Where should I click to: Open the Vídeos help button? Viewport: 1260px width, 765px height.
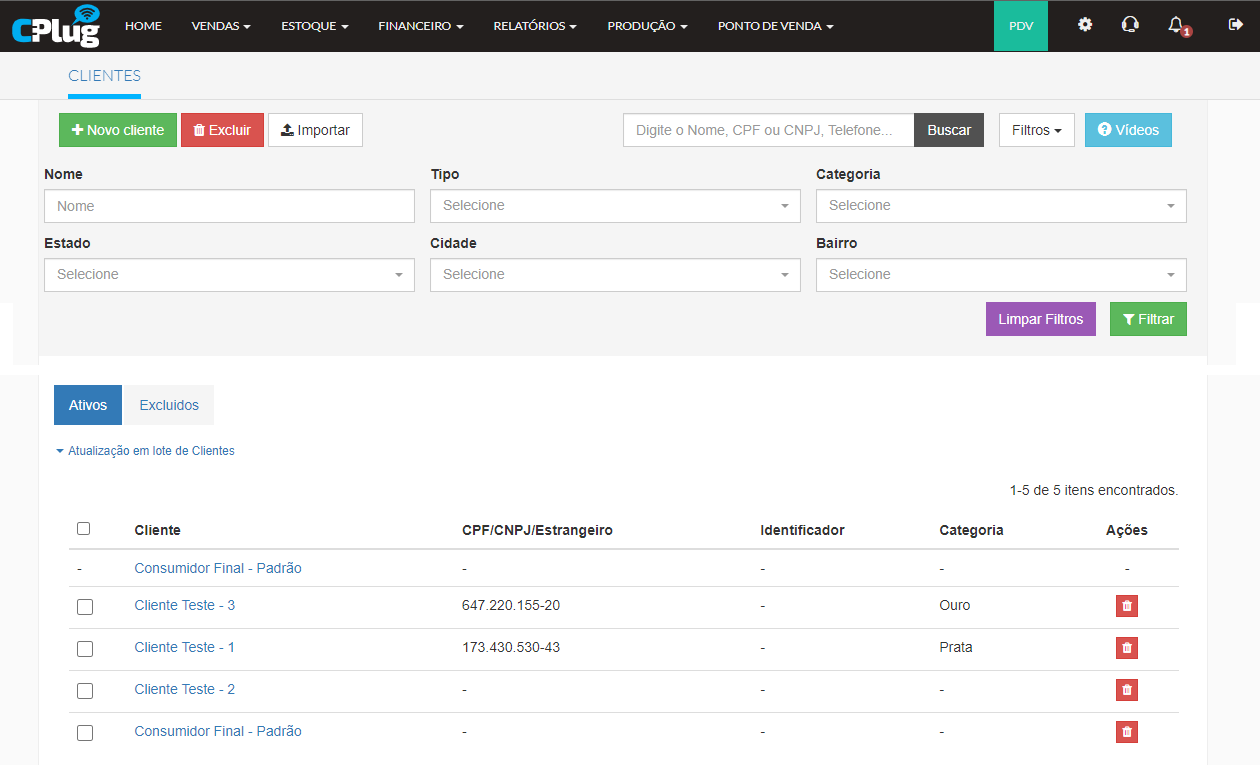1128,130
